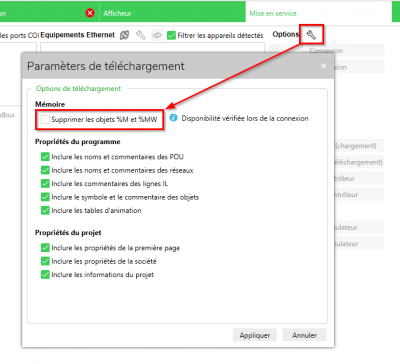Toggle Inclure les propriétés de la société

(x=45, y=261)
